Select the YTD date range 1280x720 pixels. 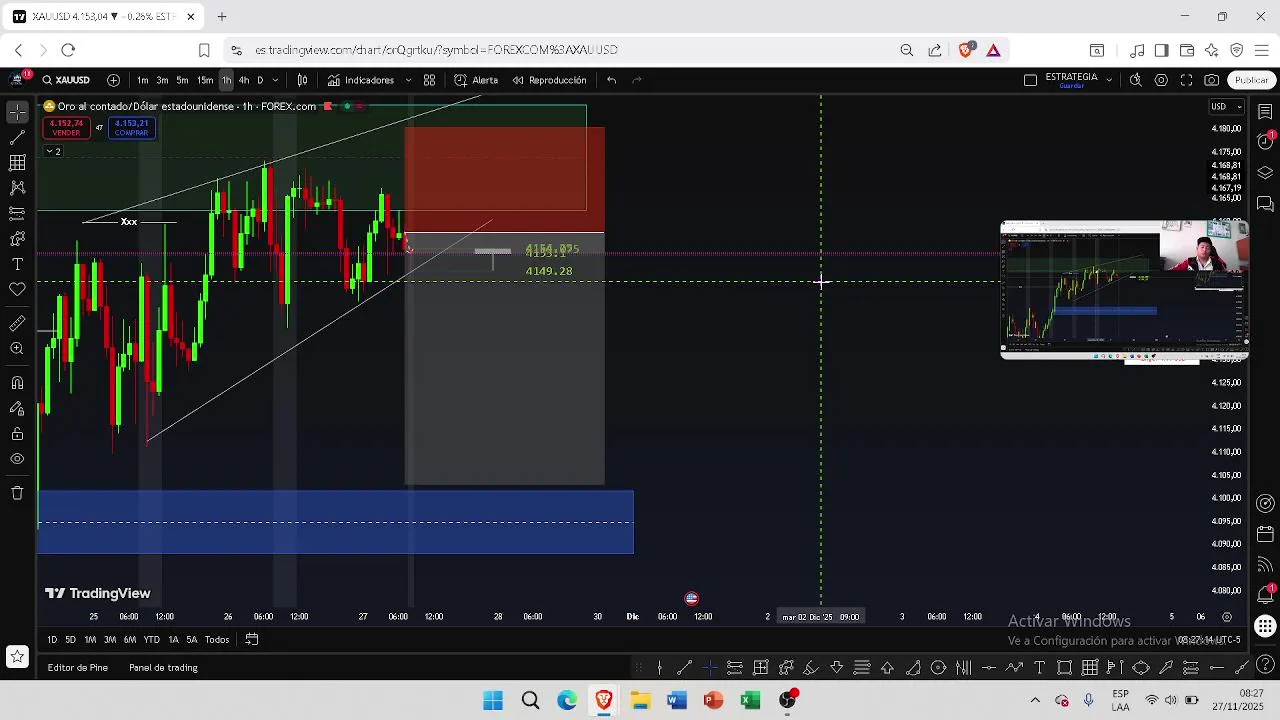click(151, 640)
